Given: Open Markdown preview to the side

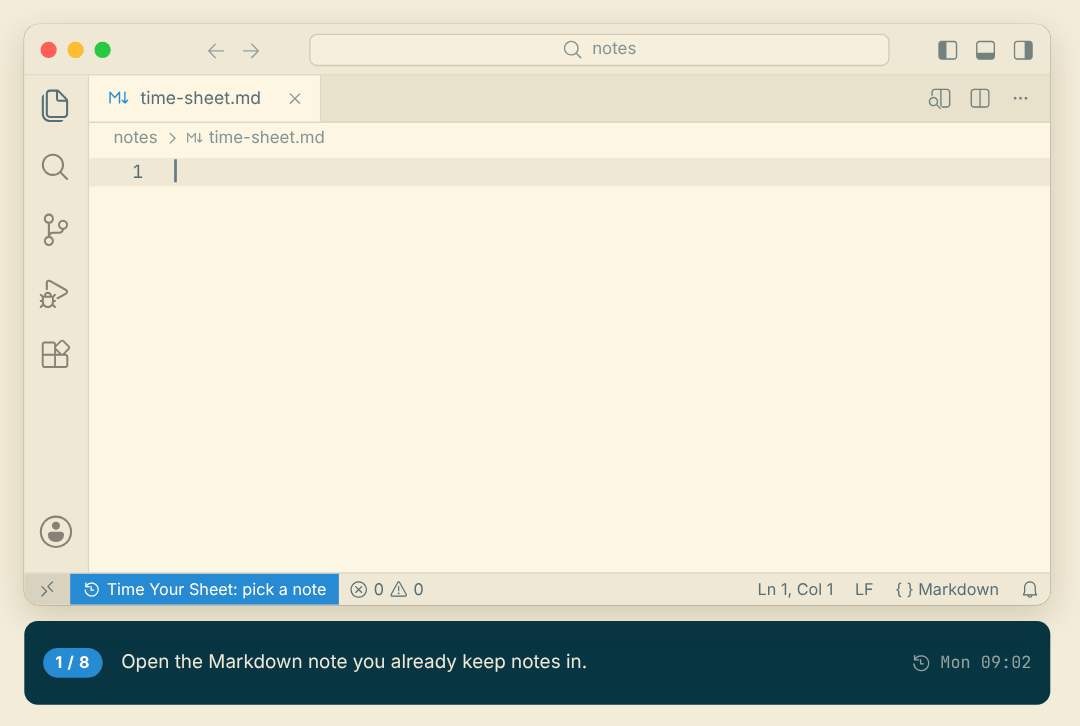Looking at the screenshot, I should (939, 98).
